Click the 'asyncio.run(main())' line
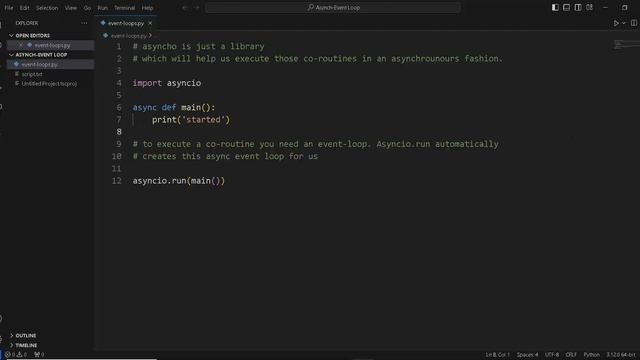This screenshot has width=640, height=360. tap(178, 181)
